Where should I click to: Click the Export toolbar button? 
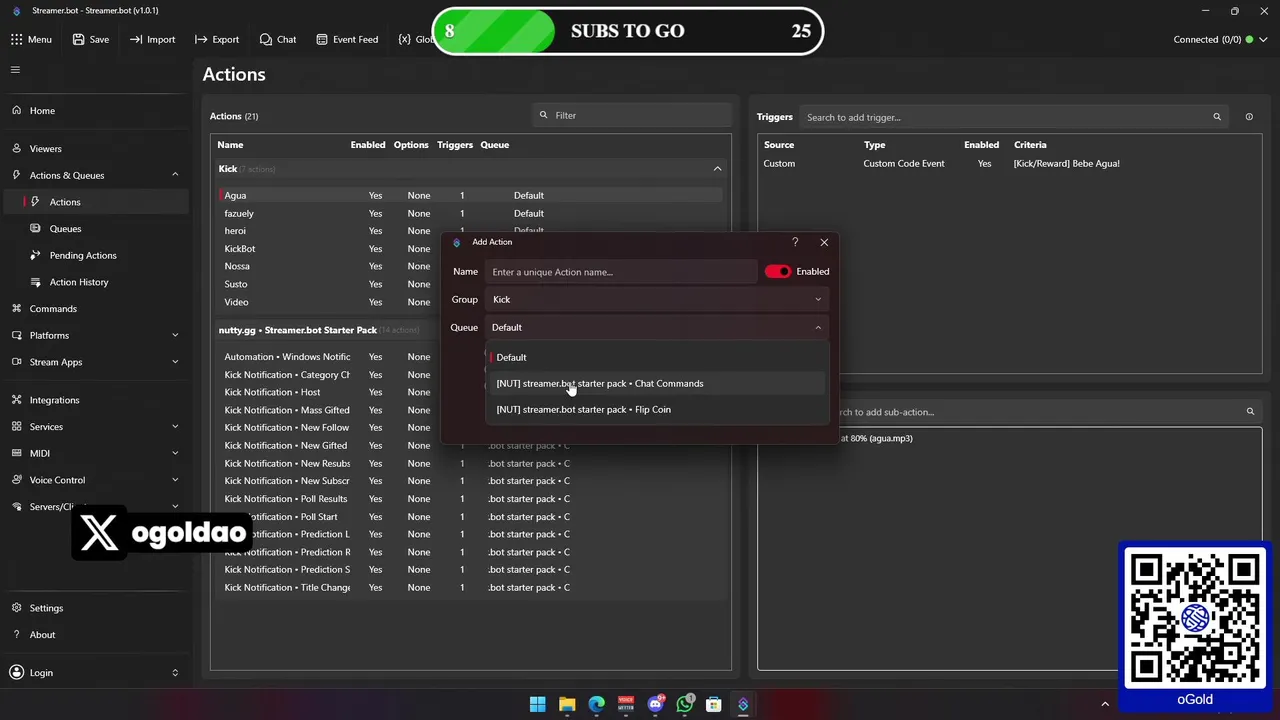pyautogui.click(x=217, y=40)
